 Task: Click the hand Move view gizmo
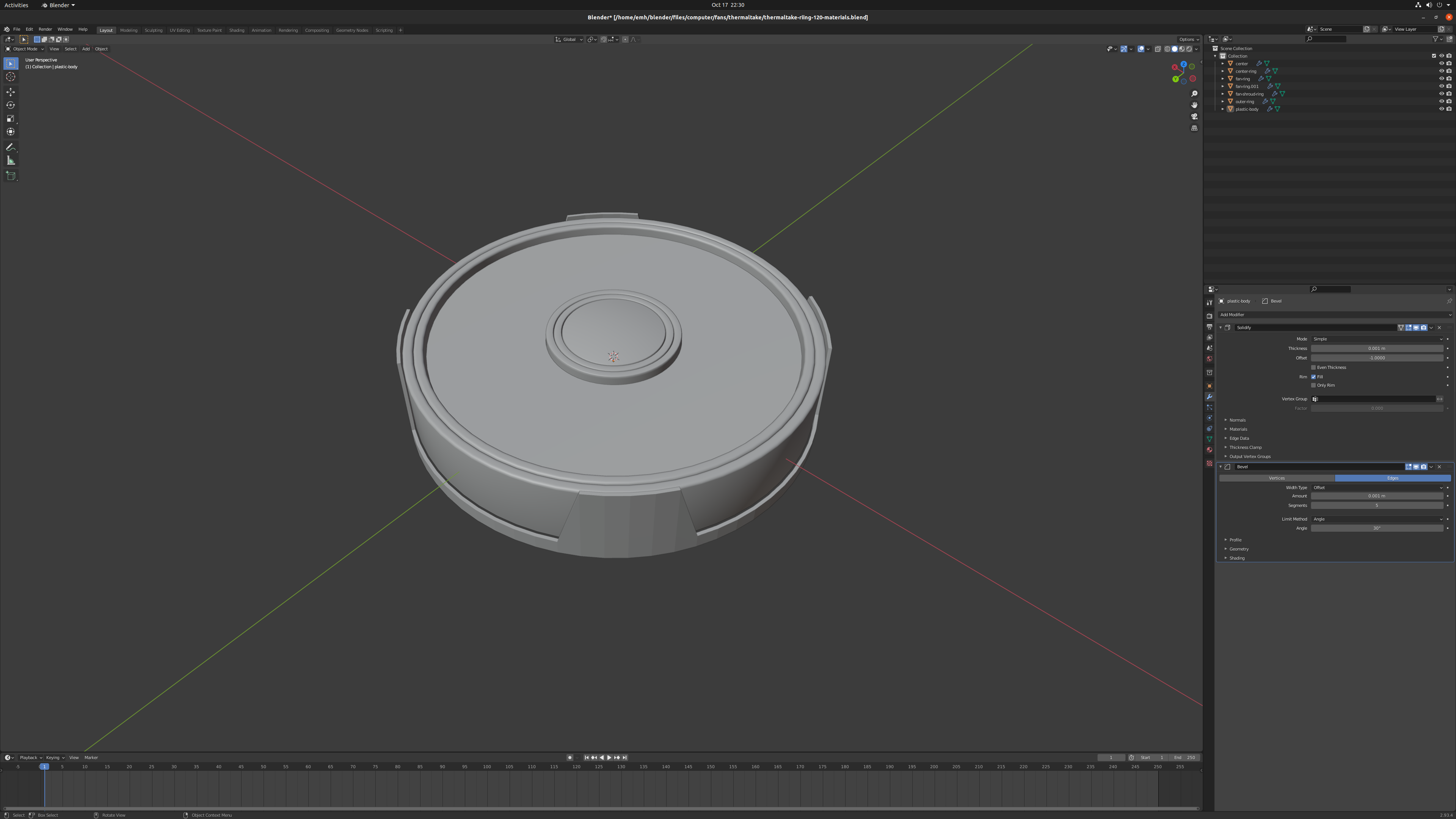tap(1194, 105)
